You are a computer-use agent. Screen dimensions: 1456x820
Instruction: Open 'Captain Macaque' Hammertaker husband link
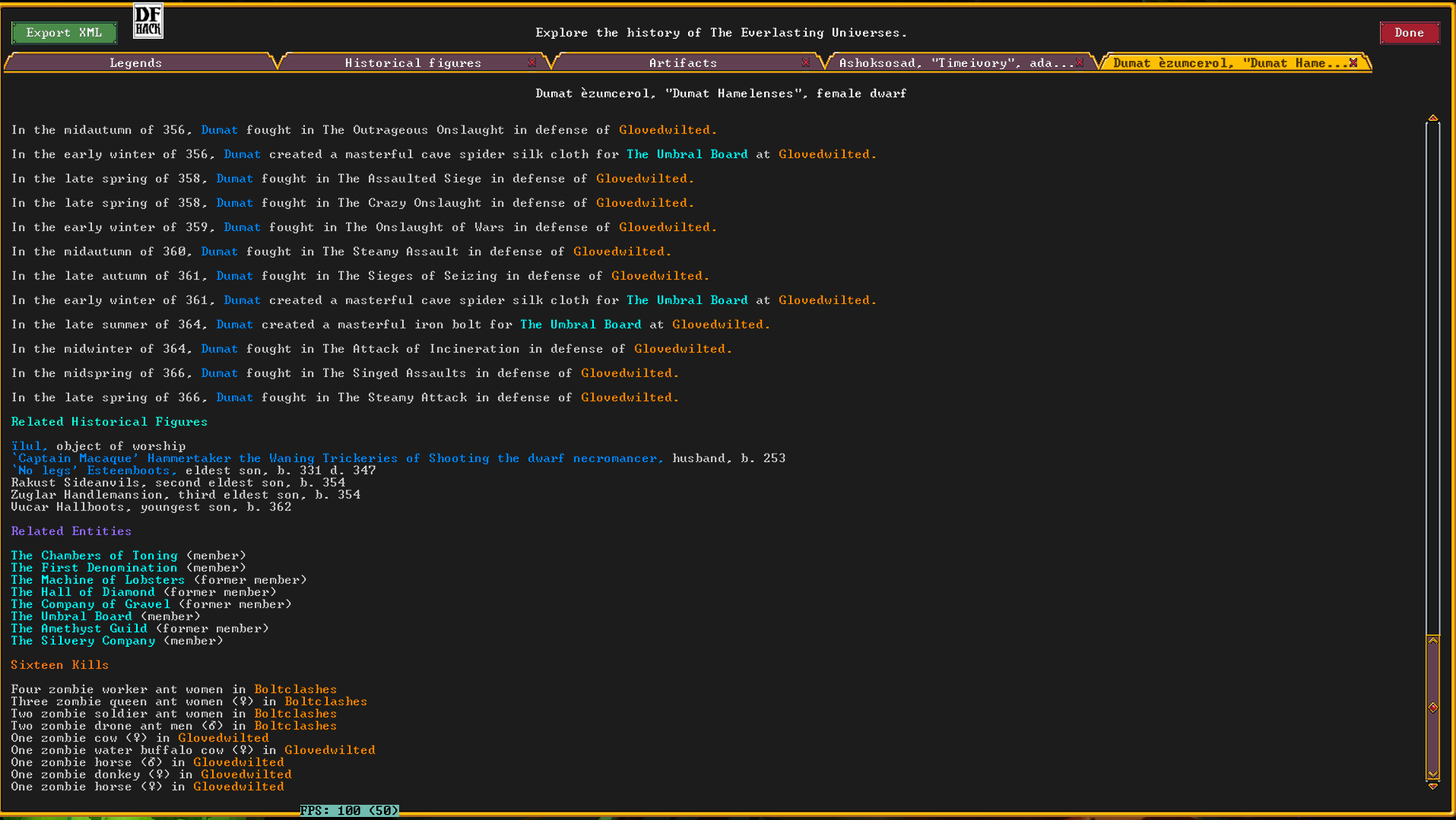tap(338, 458)
